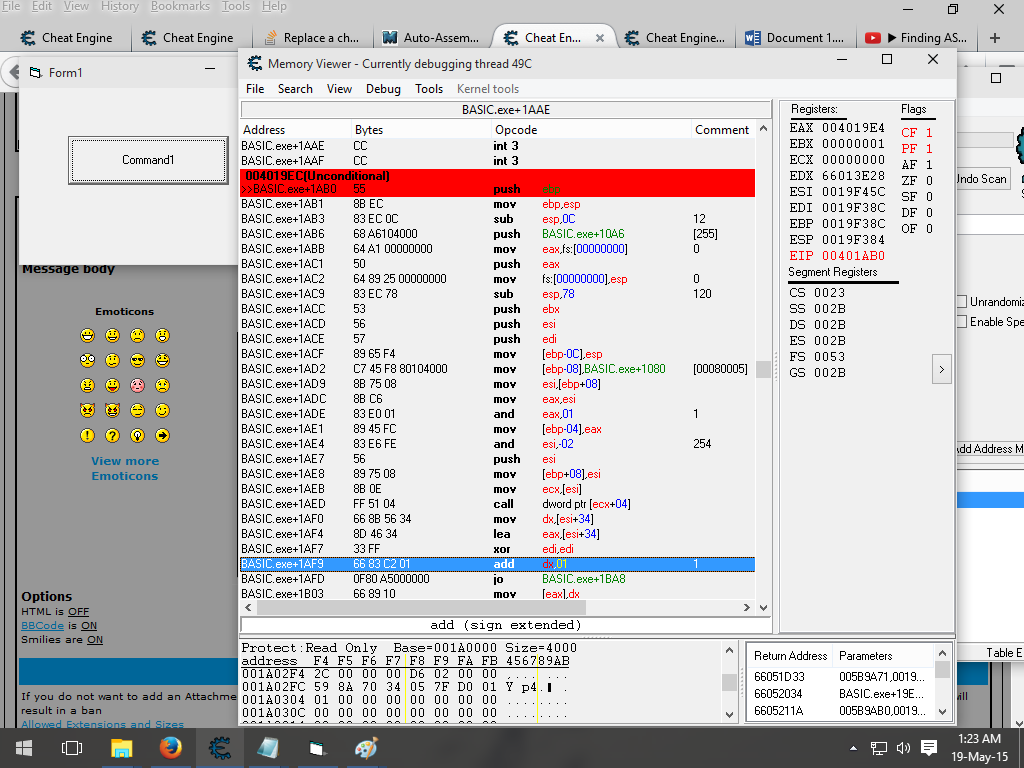Insert the exclamation mark emoticon

tap(88, 435)
